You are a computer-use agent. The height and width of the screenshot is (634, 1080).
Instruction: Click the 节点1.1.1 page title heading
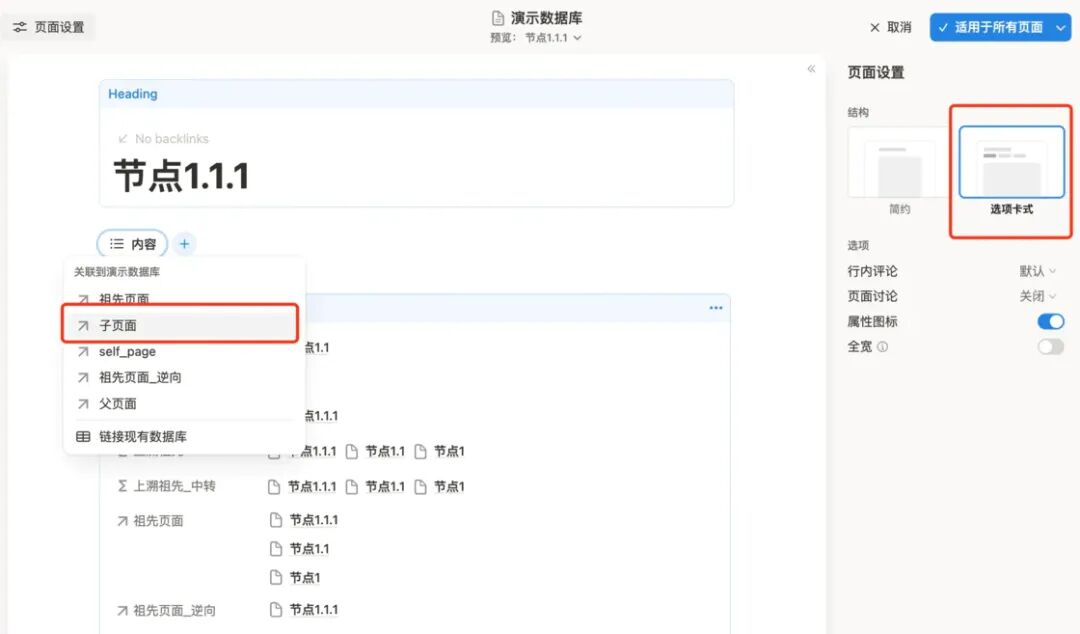pos(181,176)
